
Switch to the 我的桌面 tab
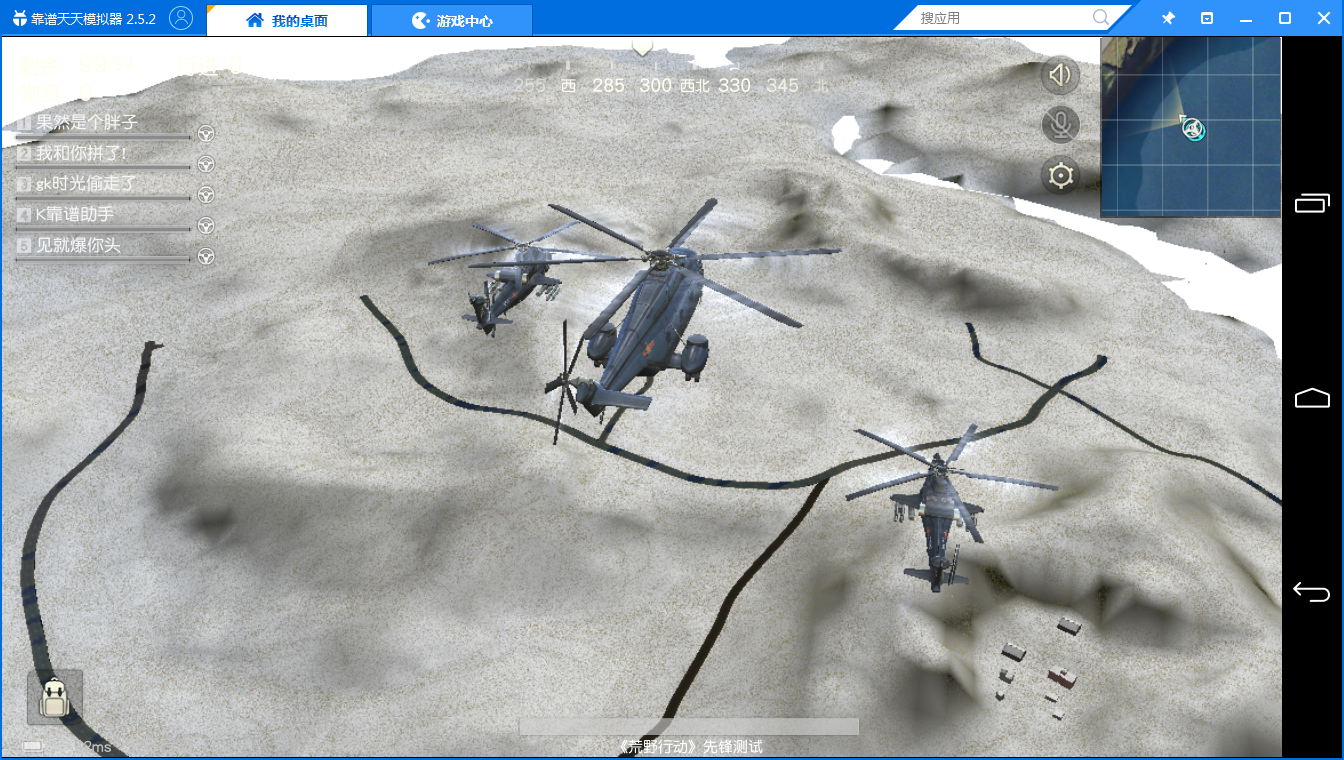(287, 20)
